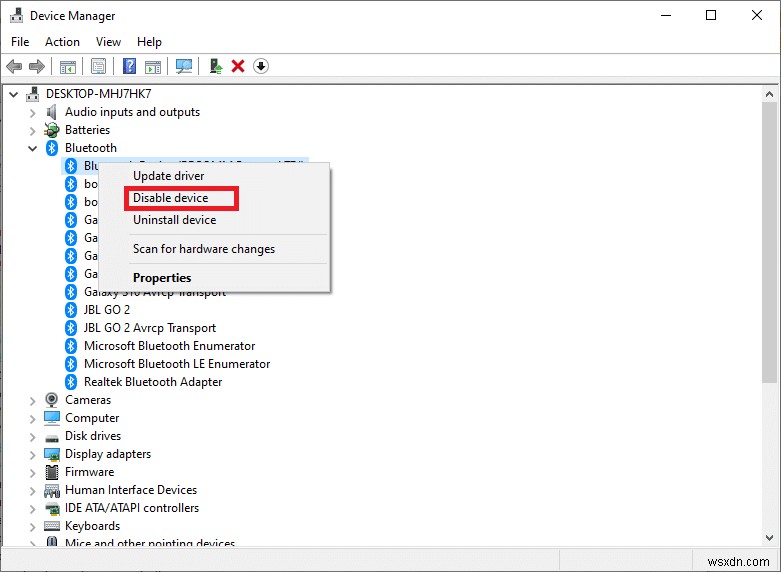
Task: Click the blue Help question mark icon
Action: [x=130, y=66]
